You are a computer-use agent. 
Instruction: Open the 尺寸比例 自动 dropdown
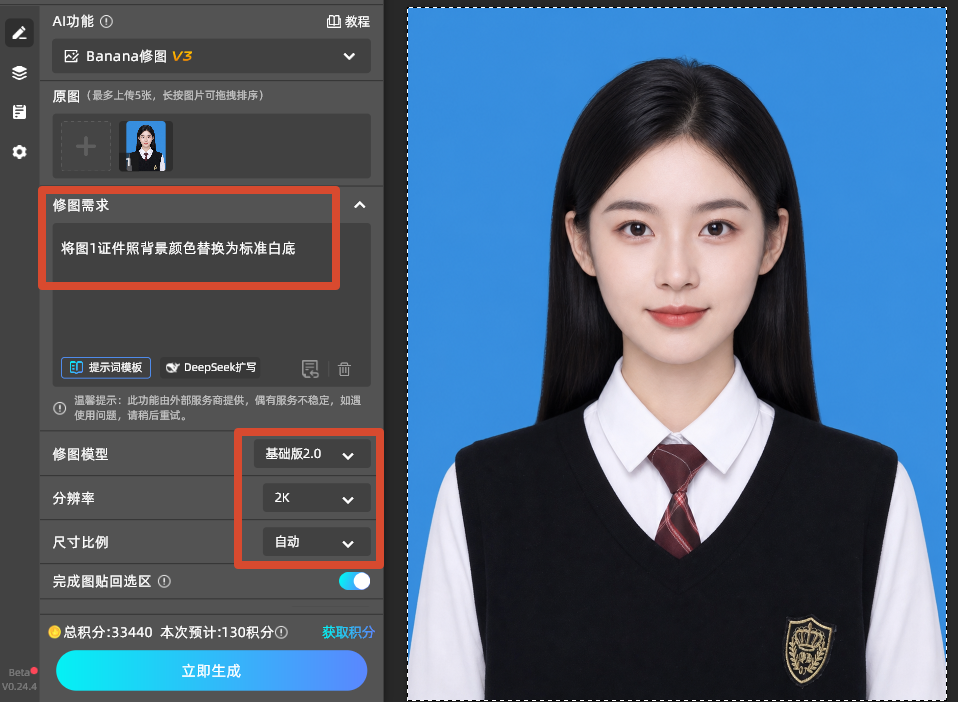point(316,542)
